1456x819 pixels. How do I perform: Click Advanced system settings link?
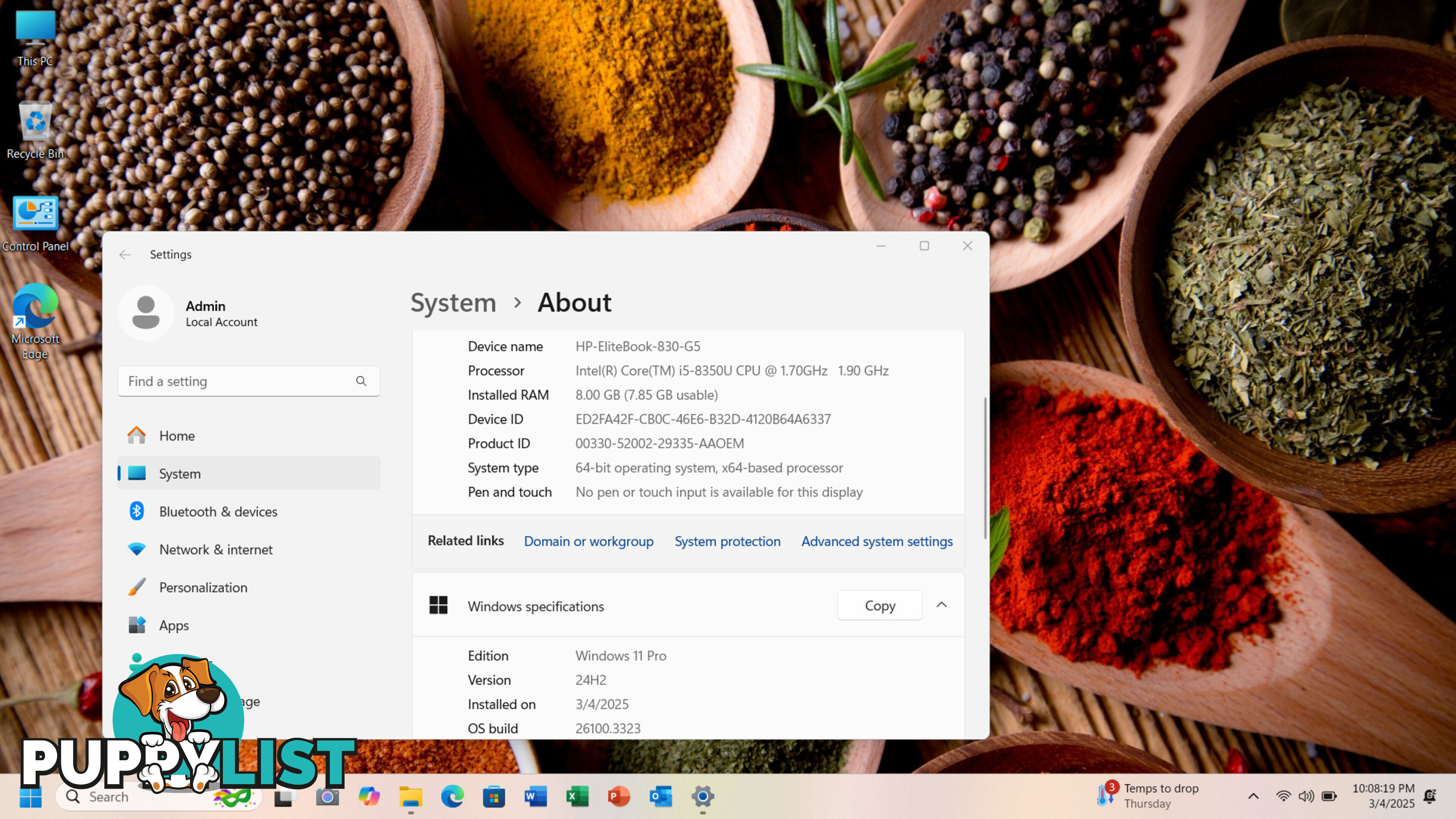coord(877,541)
